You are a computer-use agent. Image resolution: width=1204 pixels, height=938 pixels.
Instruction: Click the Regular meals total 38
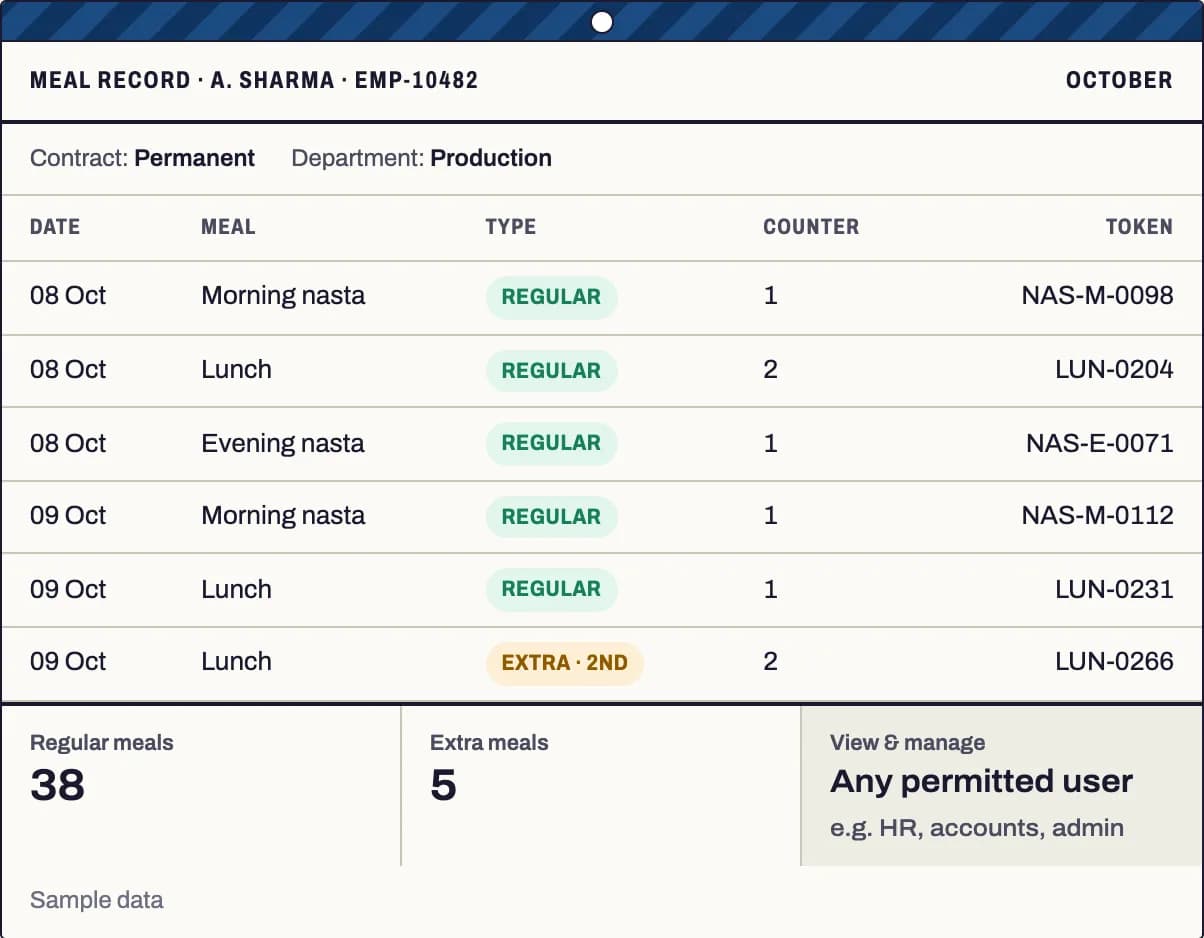click(57, 785)
